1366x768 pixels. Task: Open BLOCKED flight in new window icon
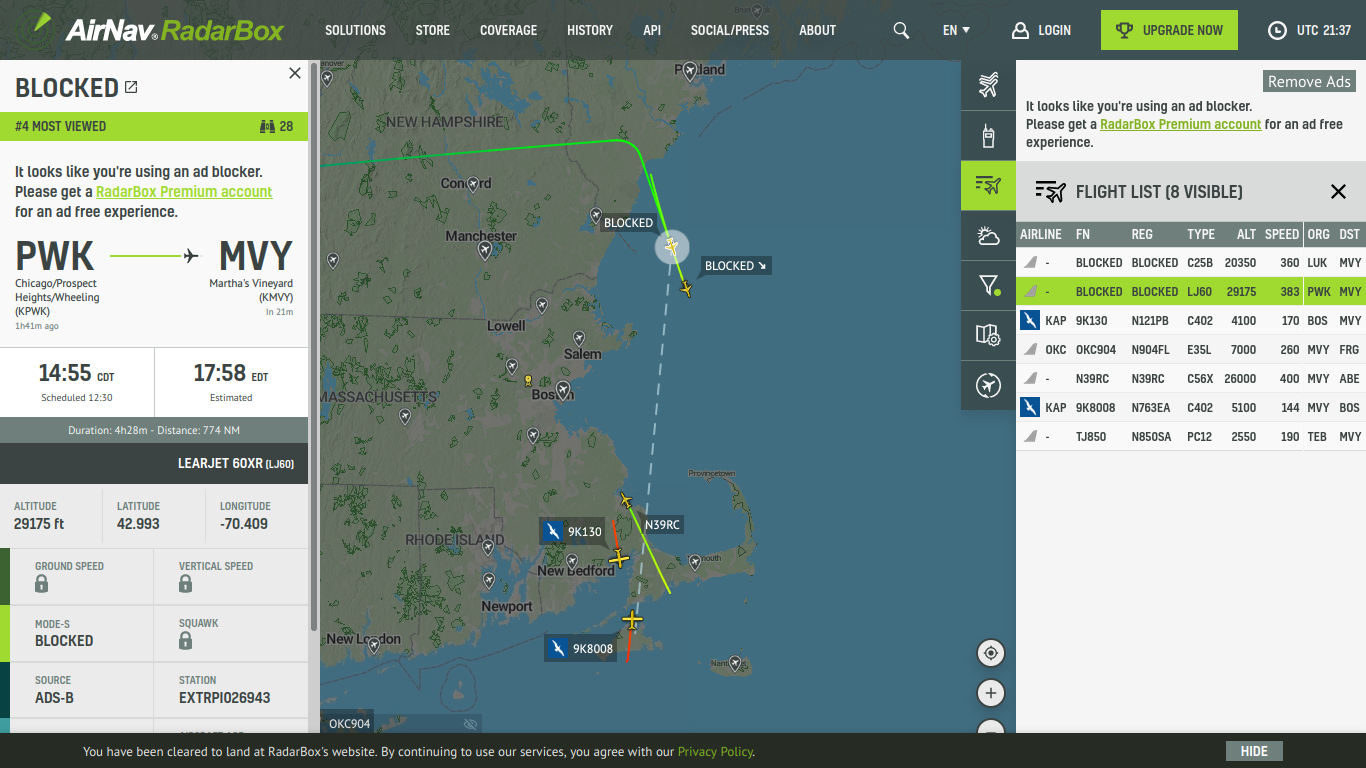131,88
